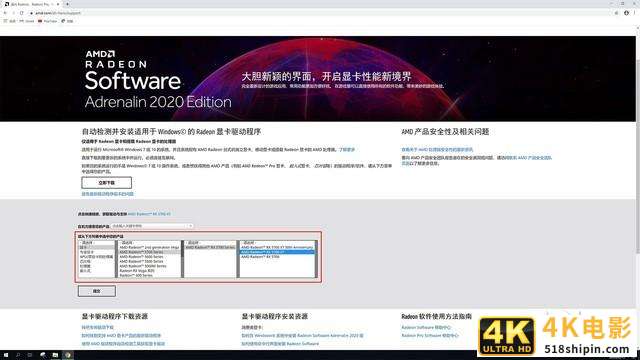Viewport: 640px width, 360px height.
Task: Click the submit button below the lists
Action: pos(97,291)
